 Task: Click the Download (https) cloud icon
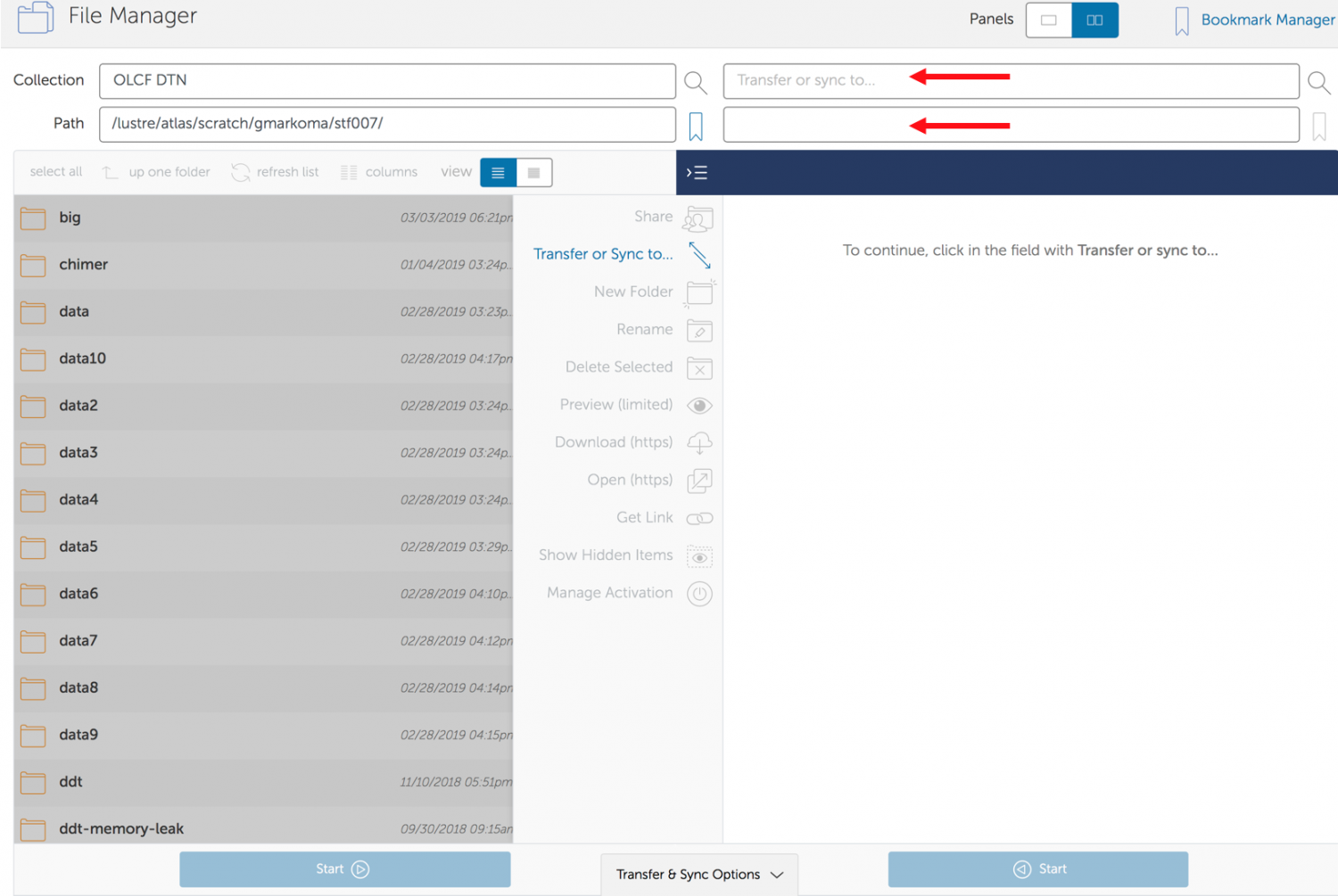pyautogui.click(x=699, y=443)
